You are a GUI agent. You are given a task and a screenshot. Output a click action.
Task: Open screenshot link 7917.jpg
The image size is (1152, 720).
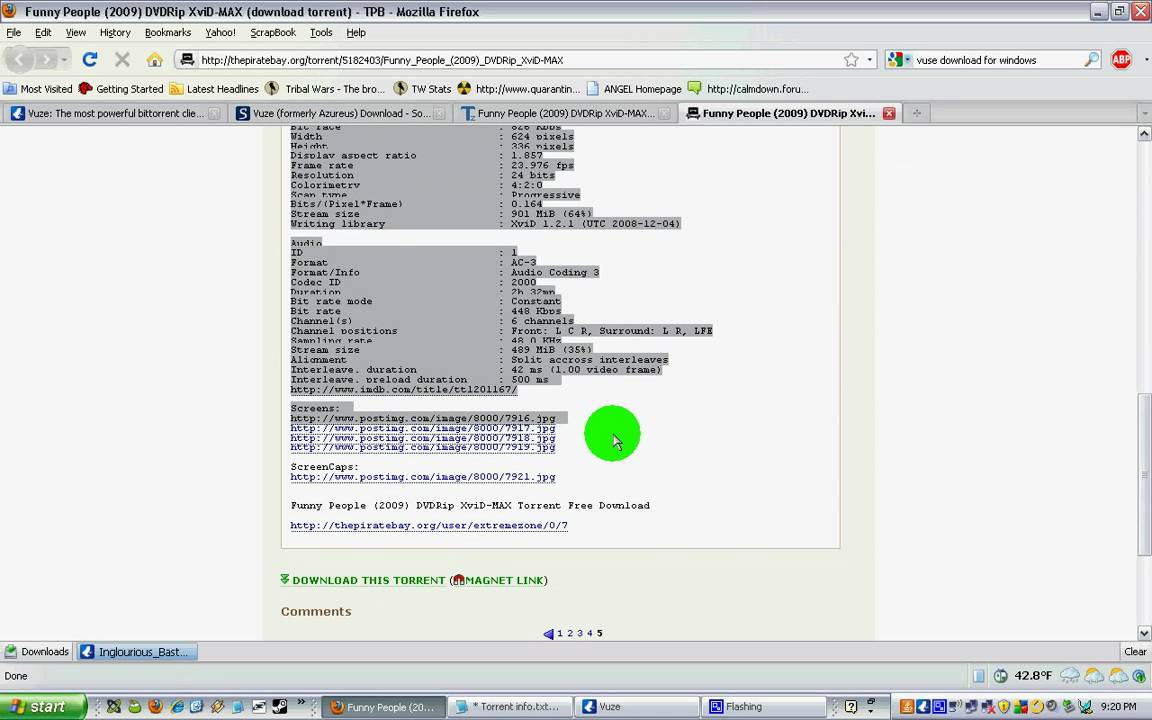tap(423, 428)
